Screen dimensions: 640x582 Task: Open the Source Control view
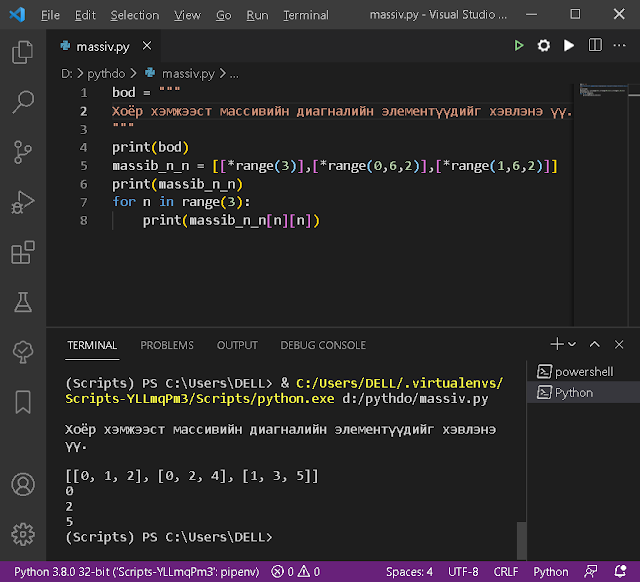(x=23, y=152)
